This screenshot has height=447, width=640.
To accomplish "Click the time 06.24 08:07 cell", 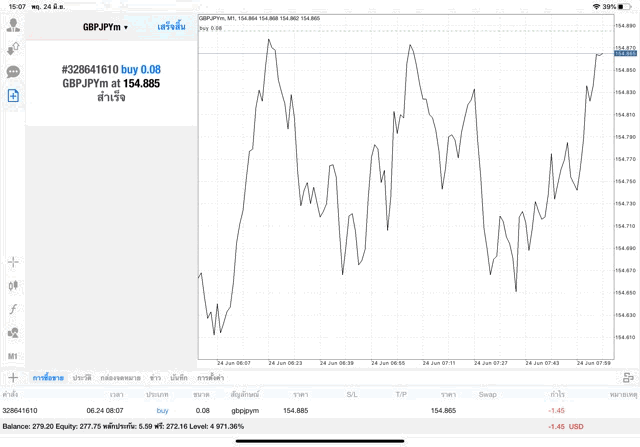I will 105,411.
